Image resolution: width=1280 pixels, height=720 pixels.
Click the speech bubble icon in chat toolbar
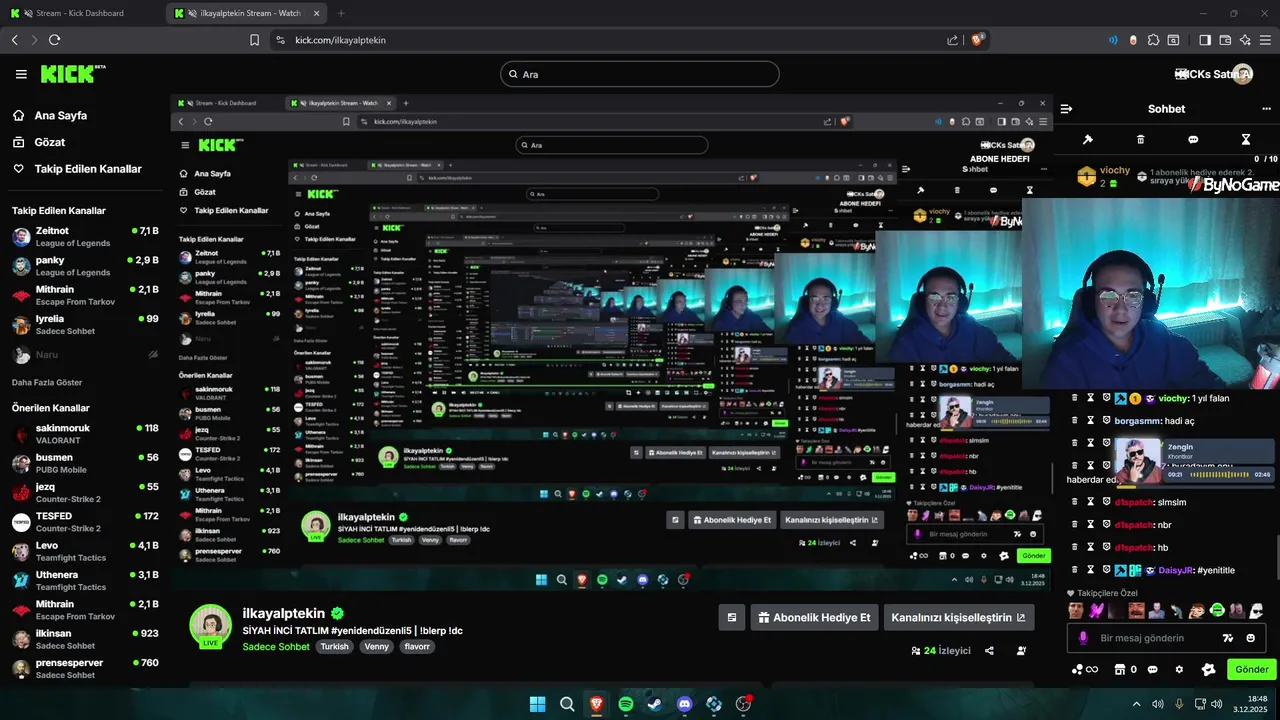point(1193,139)
